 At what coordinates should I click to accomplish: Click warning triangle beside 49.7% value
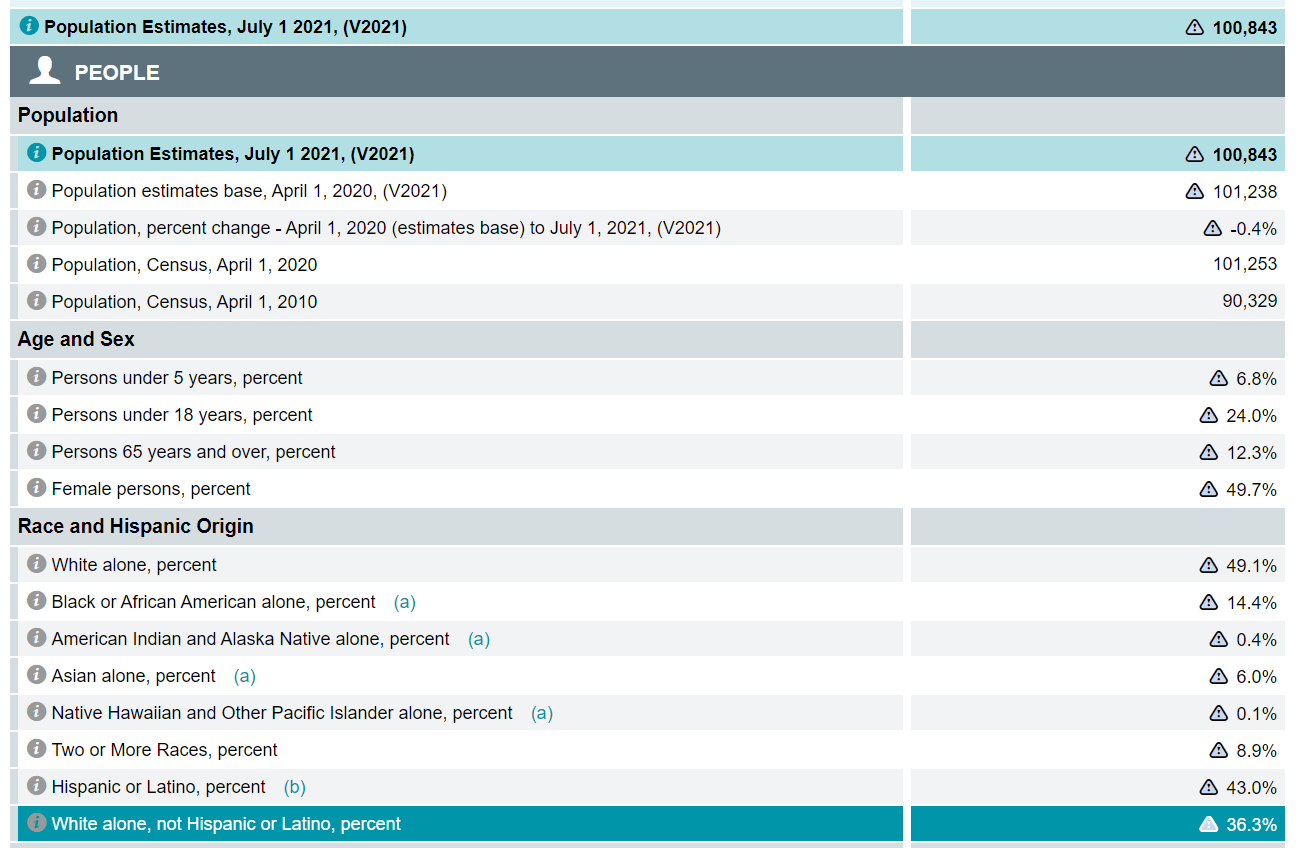(x=1209, y=489)
